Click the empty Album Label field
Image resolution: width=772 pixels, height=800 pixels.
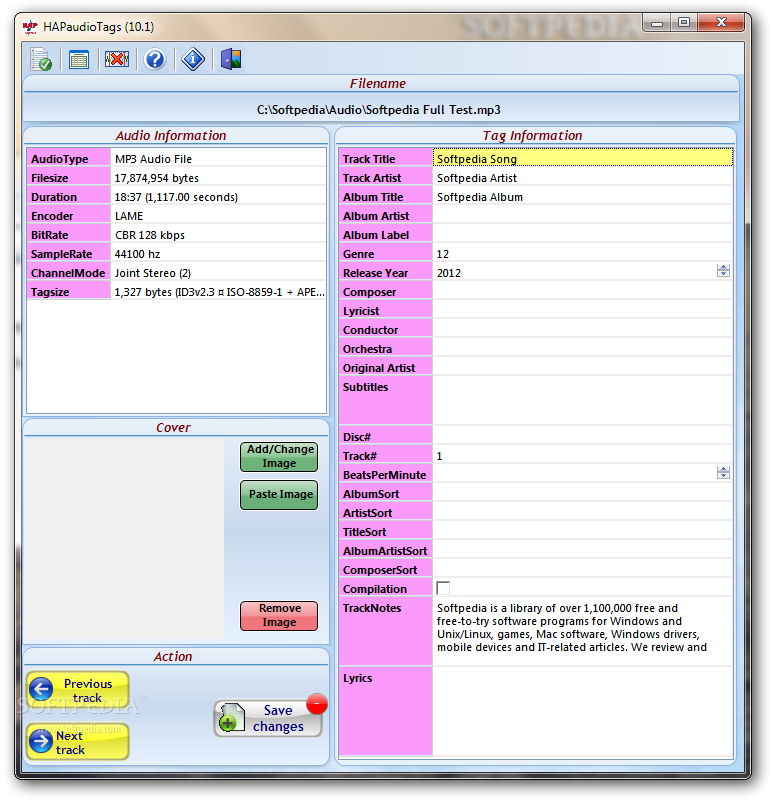point(582,234)
